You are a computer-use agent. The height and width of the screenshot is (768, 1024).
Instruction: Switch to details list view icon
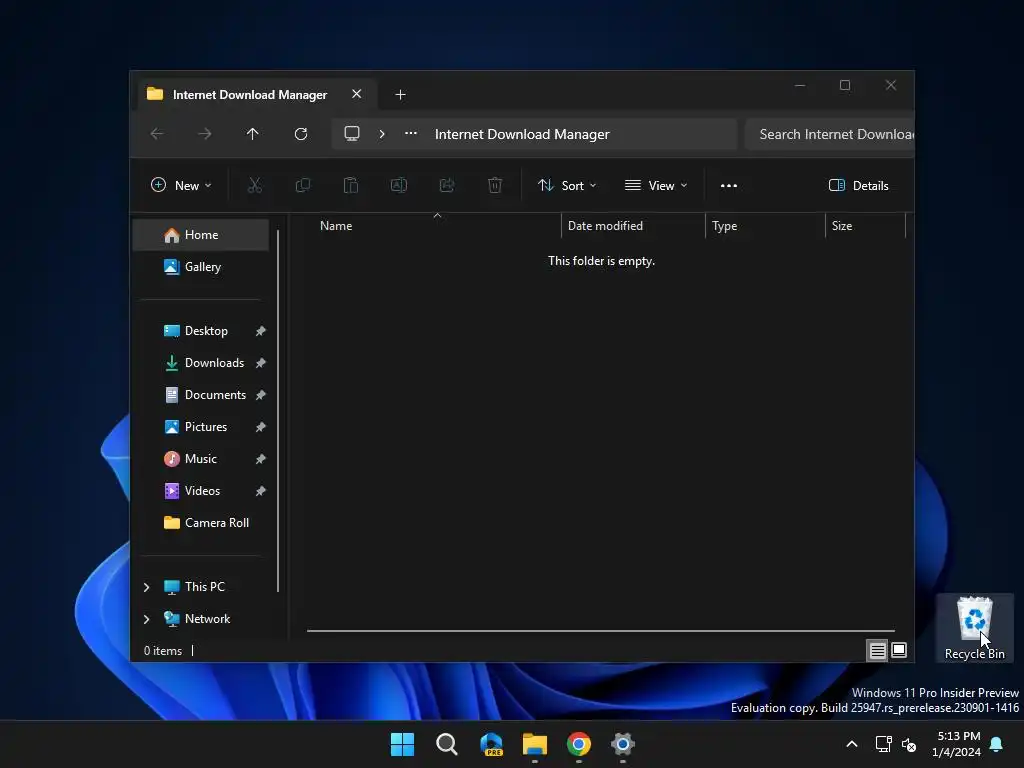(878, 650)
